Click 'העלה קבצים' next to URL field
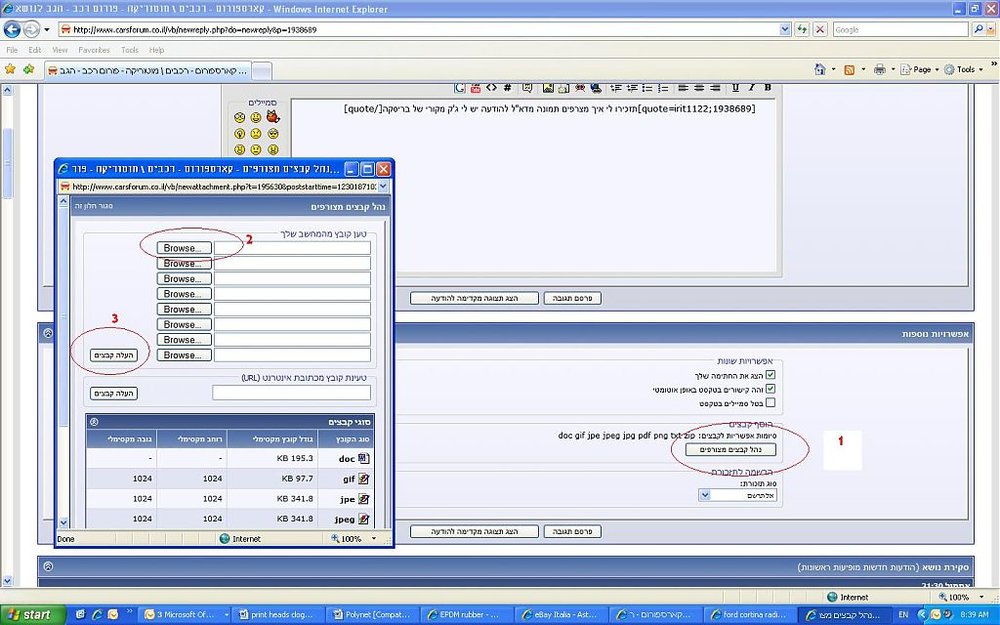The height and width of the screenshot is (625, 1000). click(x=114, y=393)
